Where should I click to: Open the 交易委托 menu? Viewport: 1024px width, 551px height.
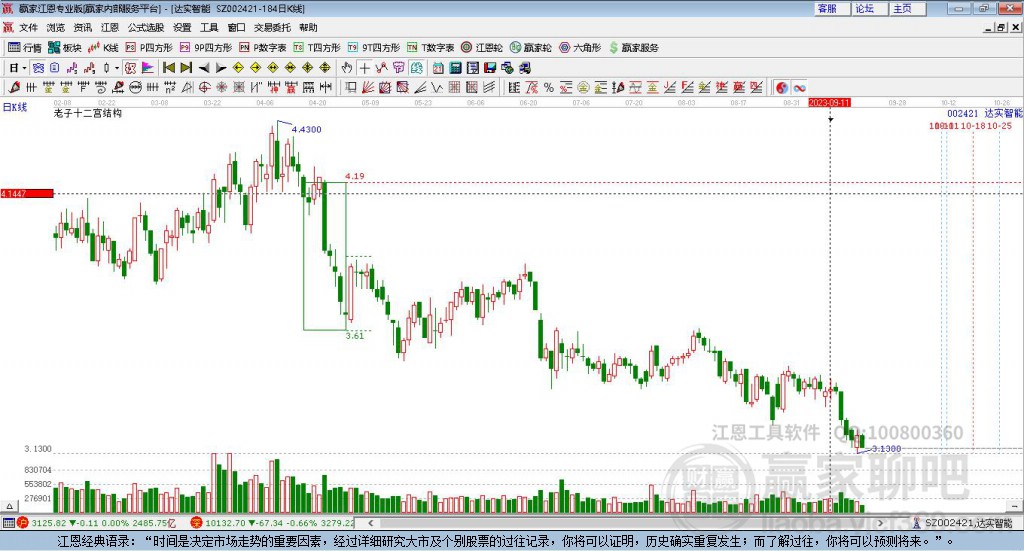[272, 27]
